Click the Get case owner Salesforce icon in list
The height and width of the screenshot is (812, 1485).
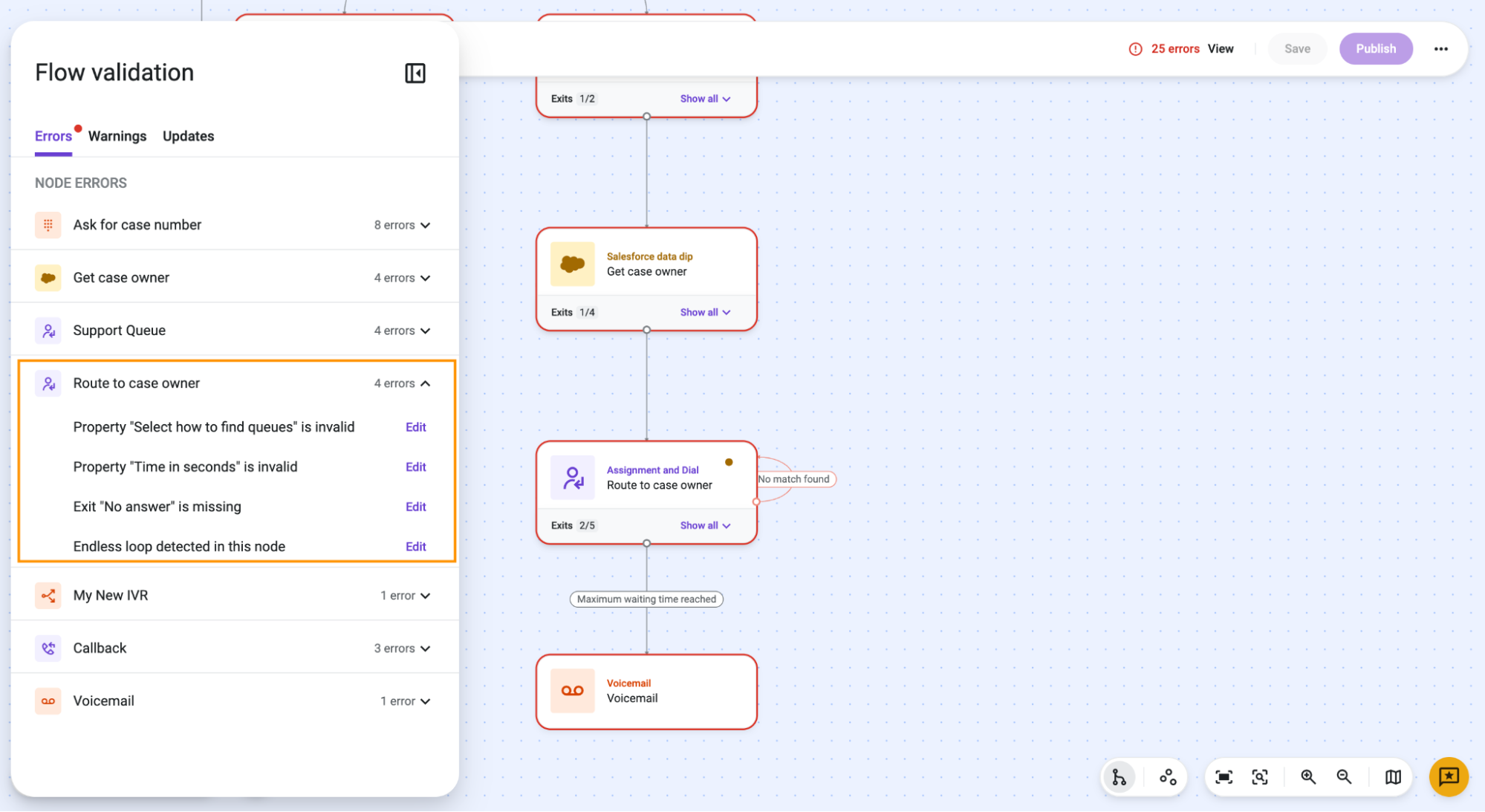point(48,278)
